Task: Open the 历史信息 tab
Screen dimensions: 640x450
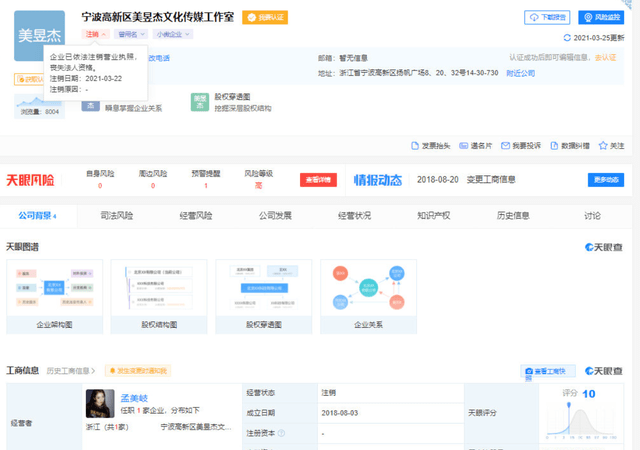Action: (x=513, y=215)
